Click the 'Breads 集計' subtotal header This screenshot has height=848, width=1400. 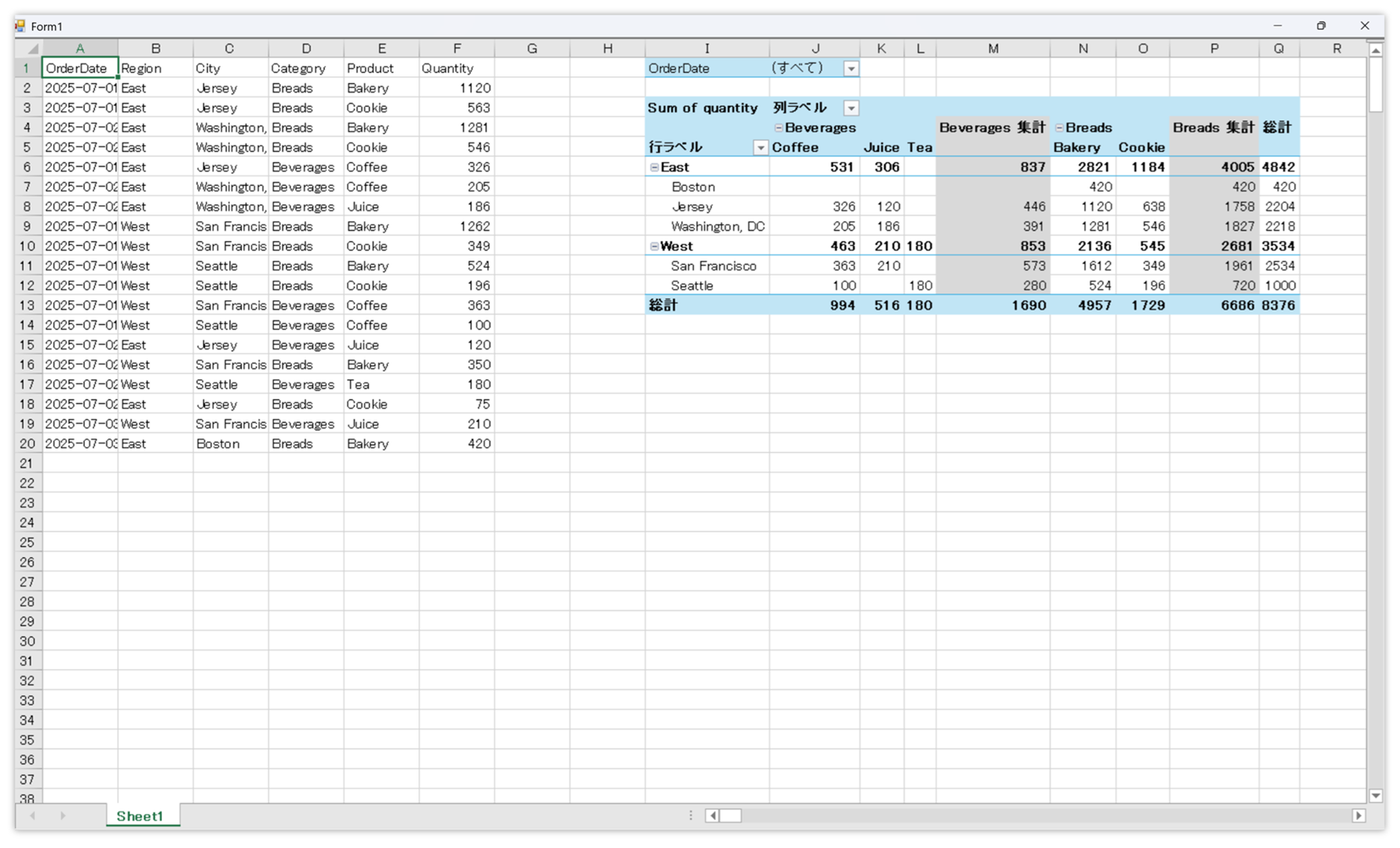click(1214, 128)
